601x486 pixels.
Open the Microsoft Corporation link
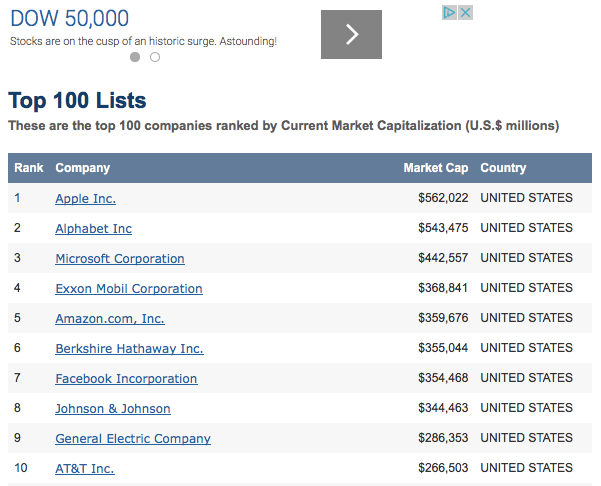pos(120,258)
